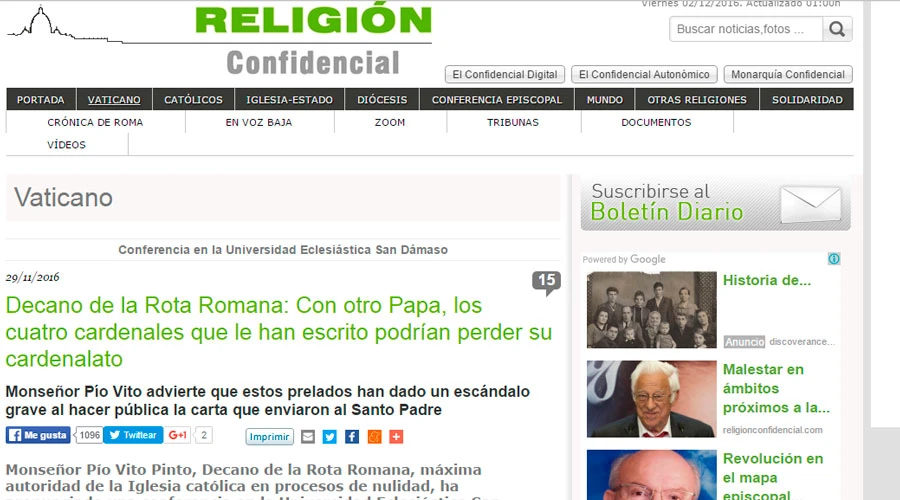900x500 pixels.
Task: Open the 15 comments bubble
Action: pyautogui.click(x=546, y=282)
